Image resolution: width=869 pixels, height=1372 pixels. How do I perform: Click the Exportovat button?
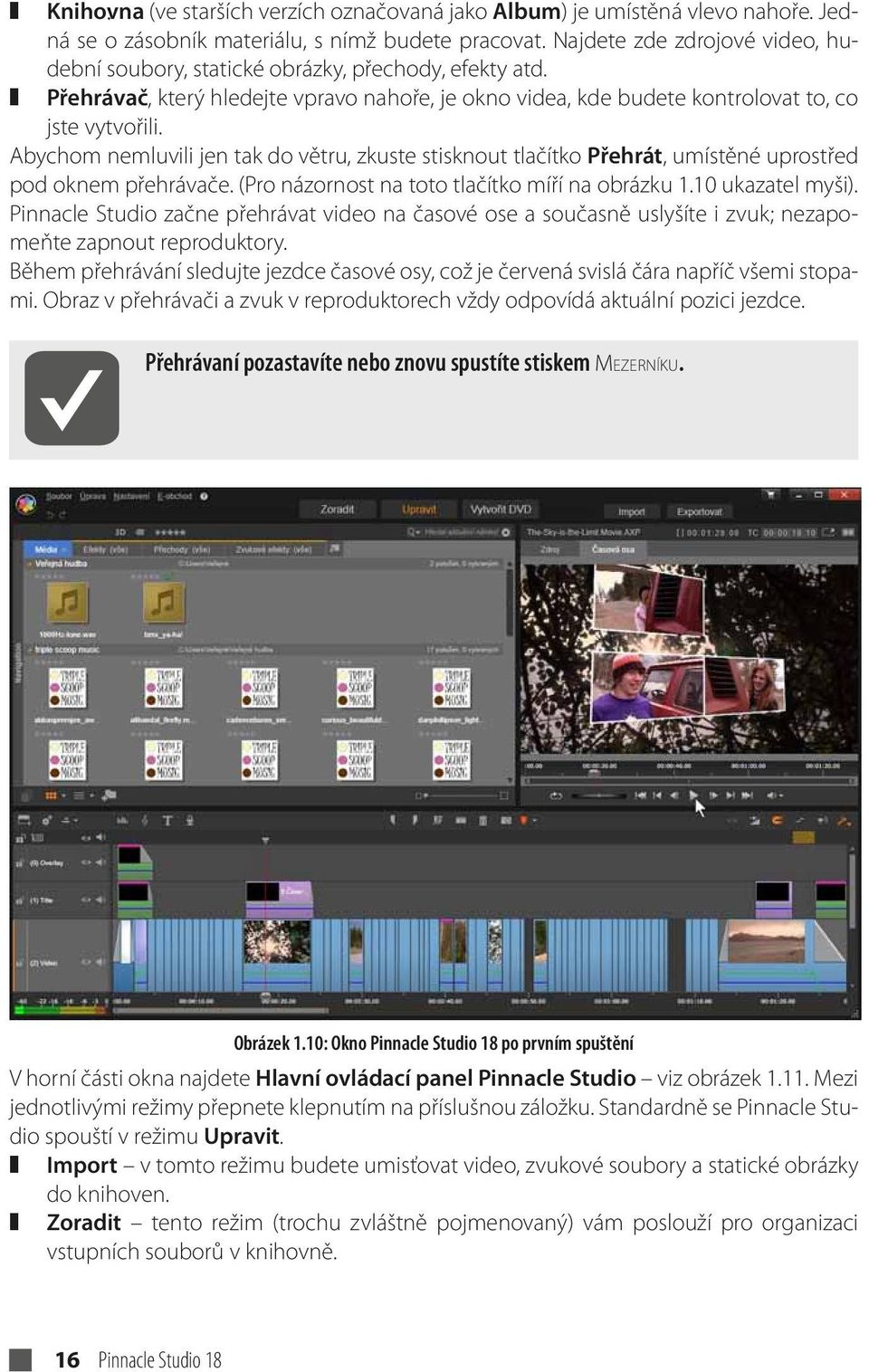pyautogui.click(x=700, y=511)
